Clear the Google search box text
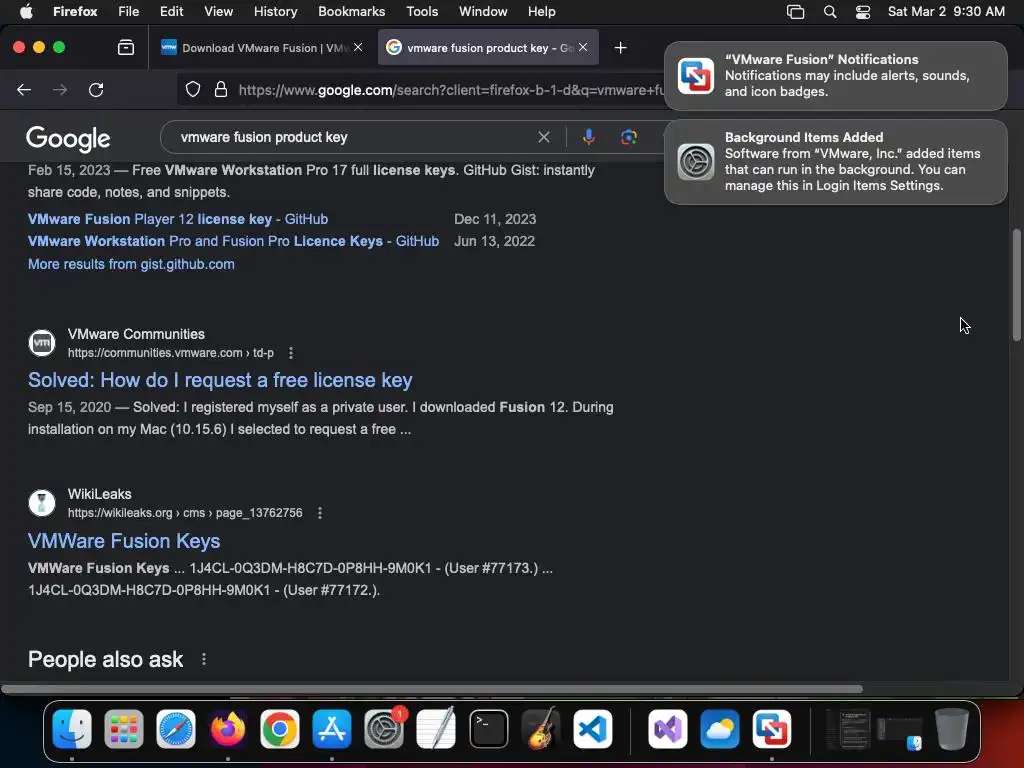This screenshot has height=768, width=1024. click(x=543, y=137)
